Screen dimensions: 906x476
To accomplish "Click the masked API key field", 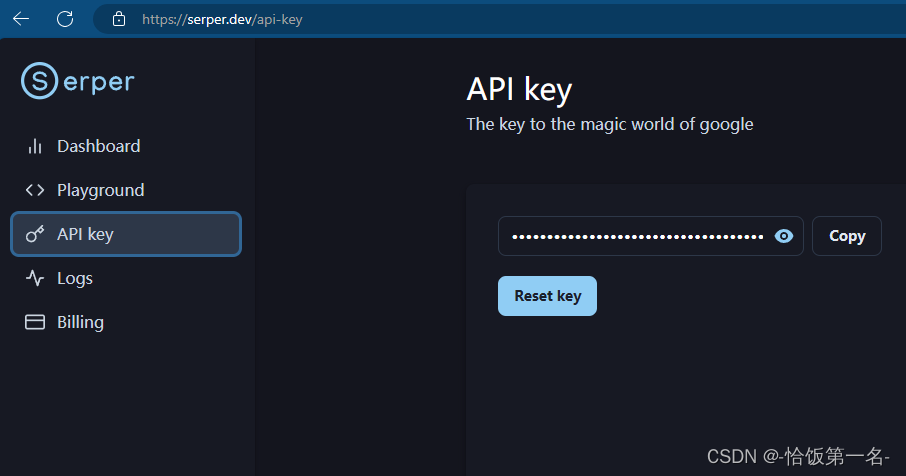I will tap(651, 236).
